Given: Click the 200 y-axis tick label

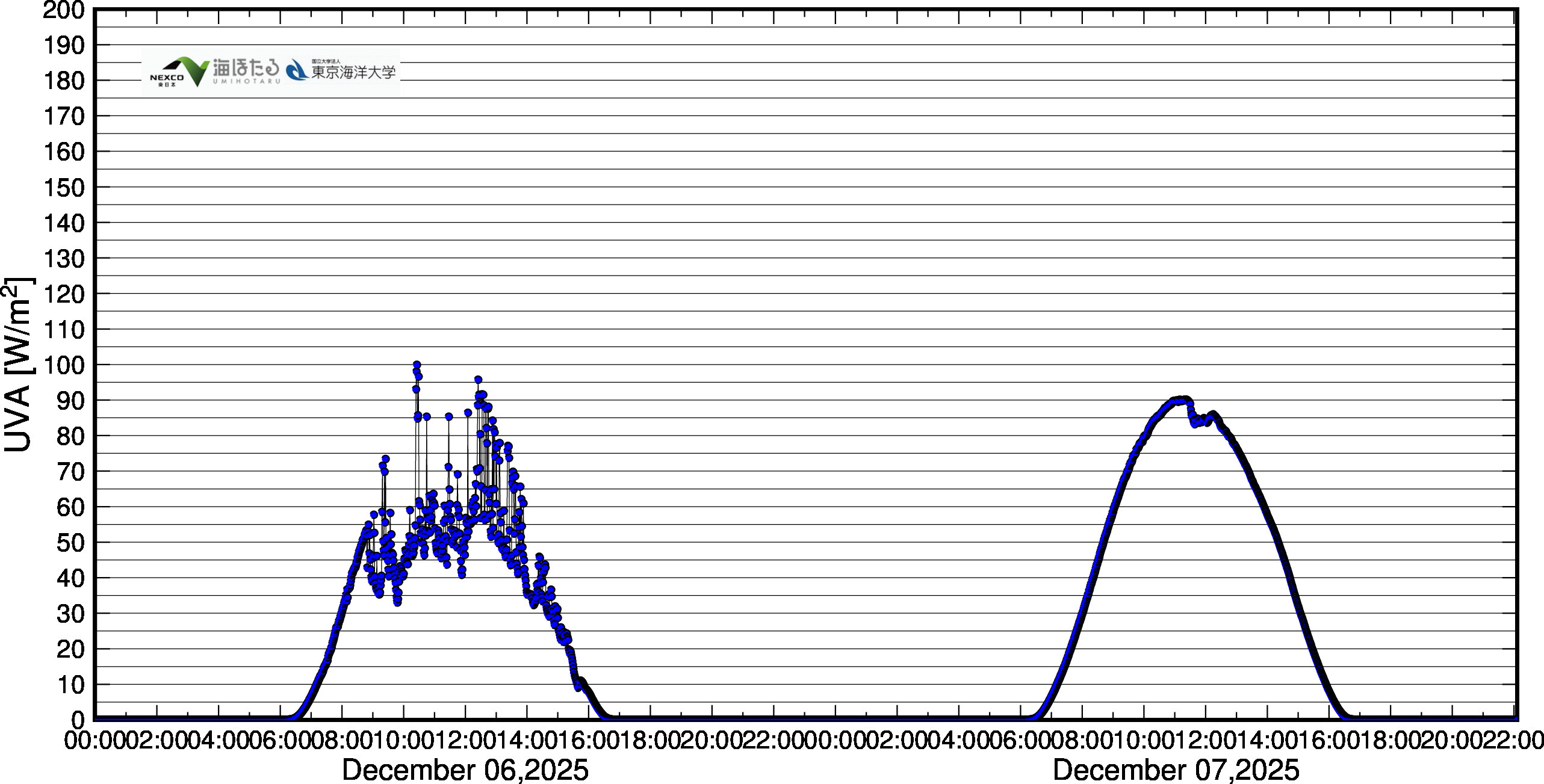Looking at the screenshot, I should [63, 10].
